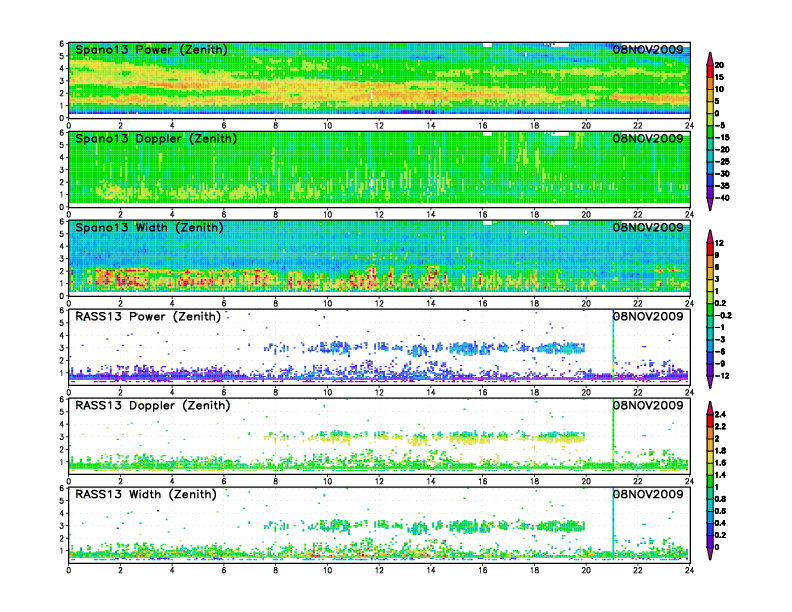Click the '-35' label on the top colorbar
Viewport: 792px width, 612px height.
click(x=722, y=186)
